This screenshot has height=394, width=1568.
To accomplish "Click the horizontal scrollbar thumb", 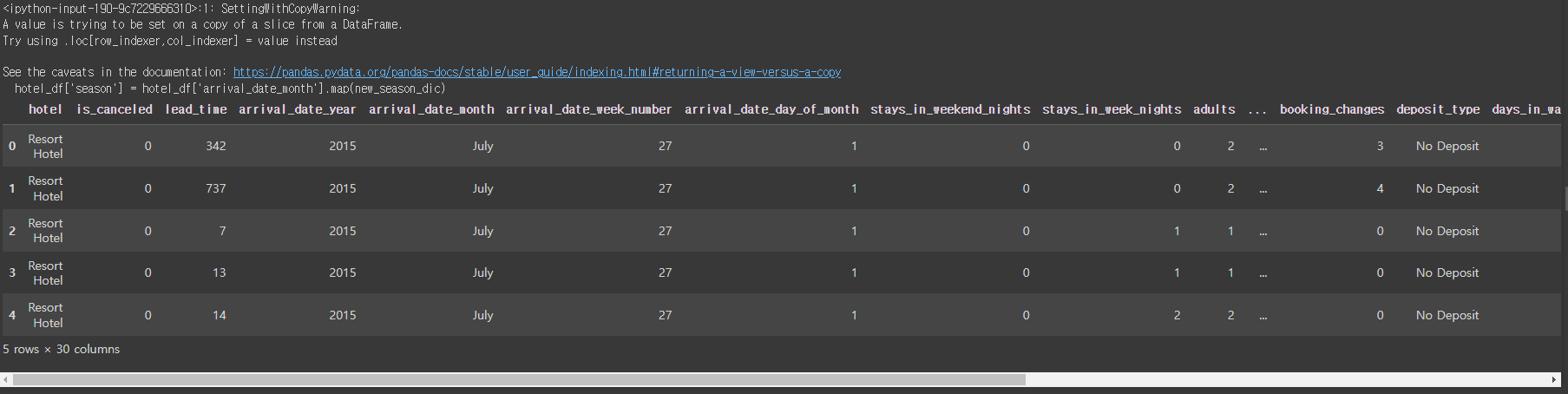I will [x=519, y=380].
